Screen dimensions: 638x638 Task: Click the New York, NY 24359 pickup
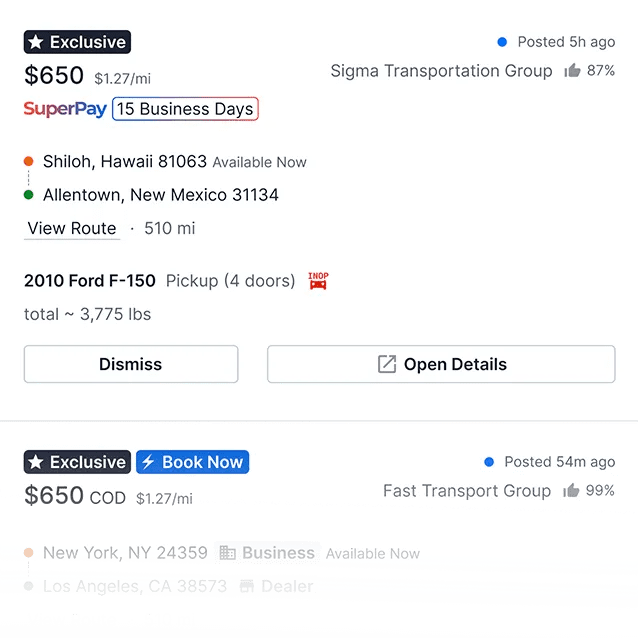click(x=125, y=553)
